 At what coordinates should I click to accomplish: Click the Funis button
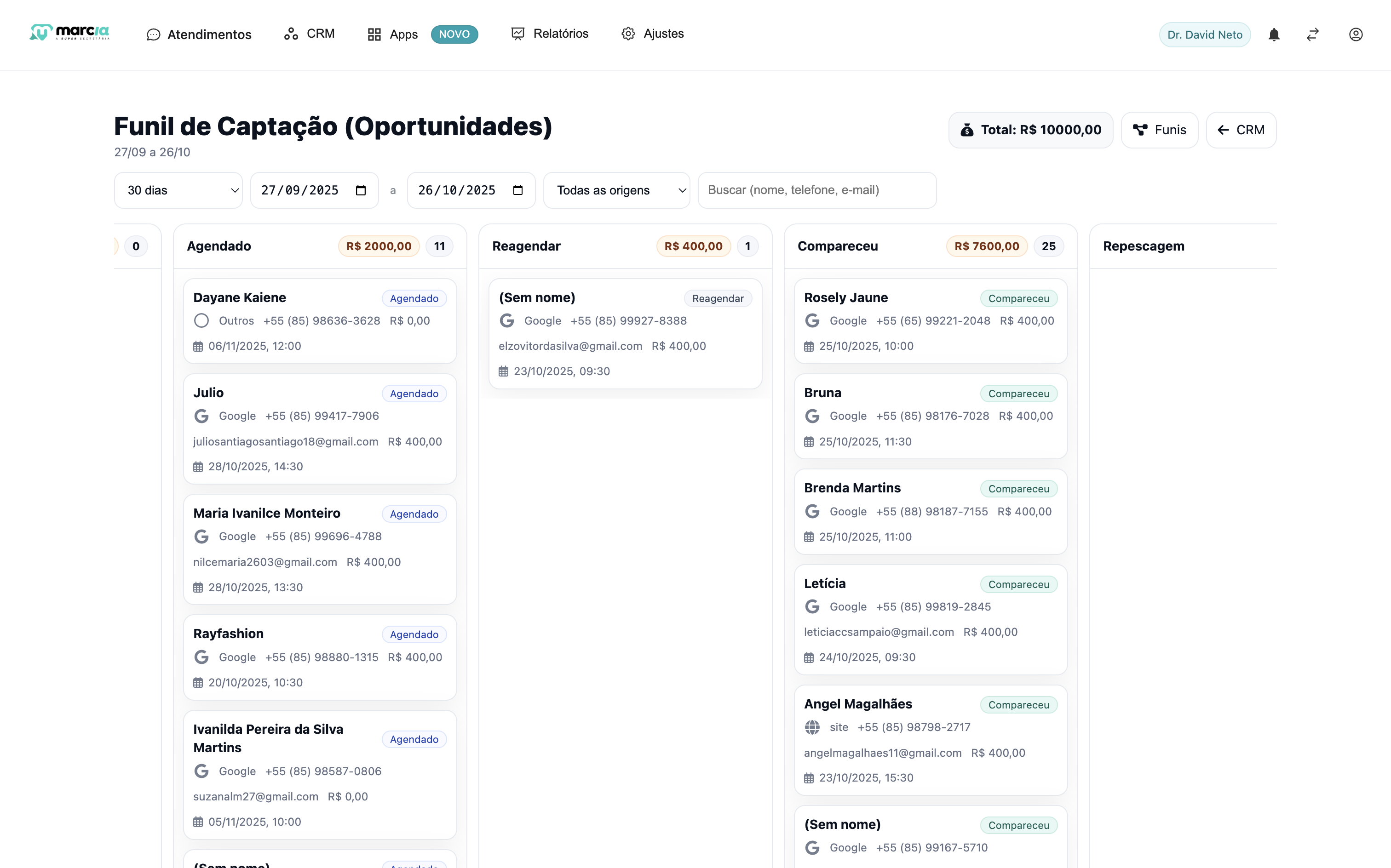pos(1159,130)
